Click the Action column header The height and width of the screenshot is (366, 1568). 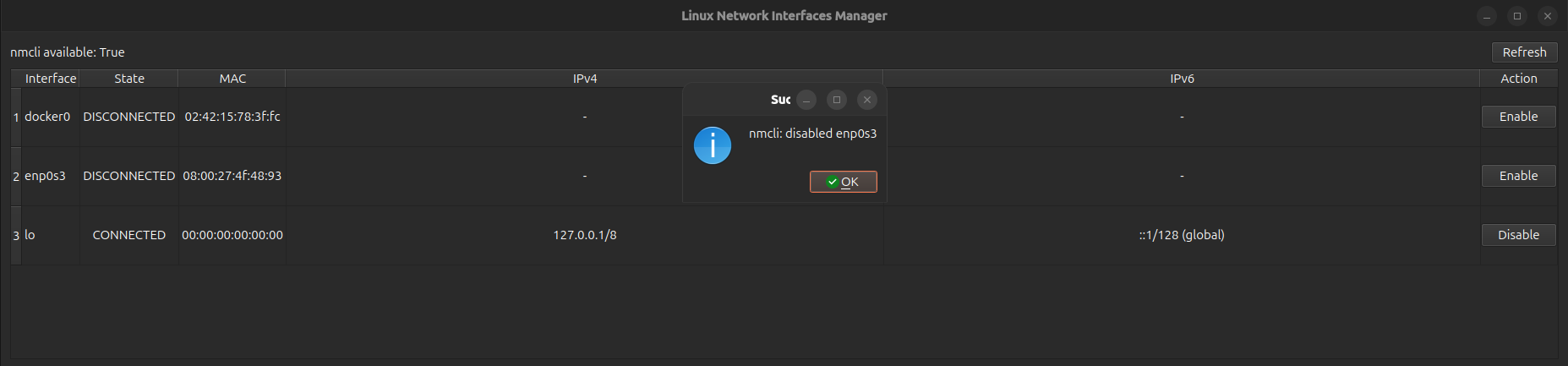pos(1518,79)
